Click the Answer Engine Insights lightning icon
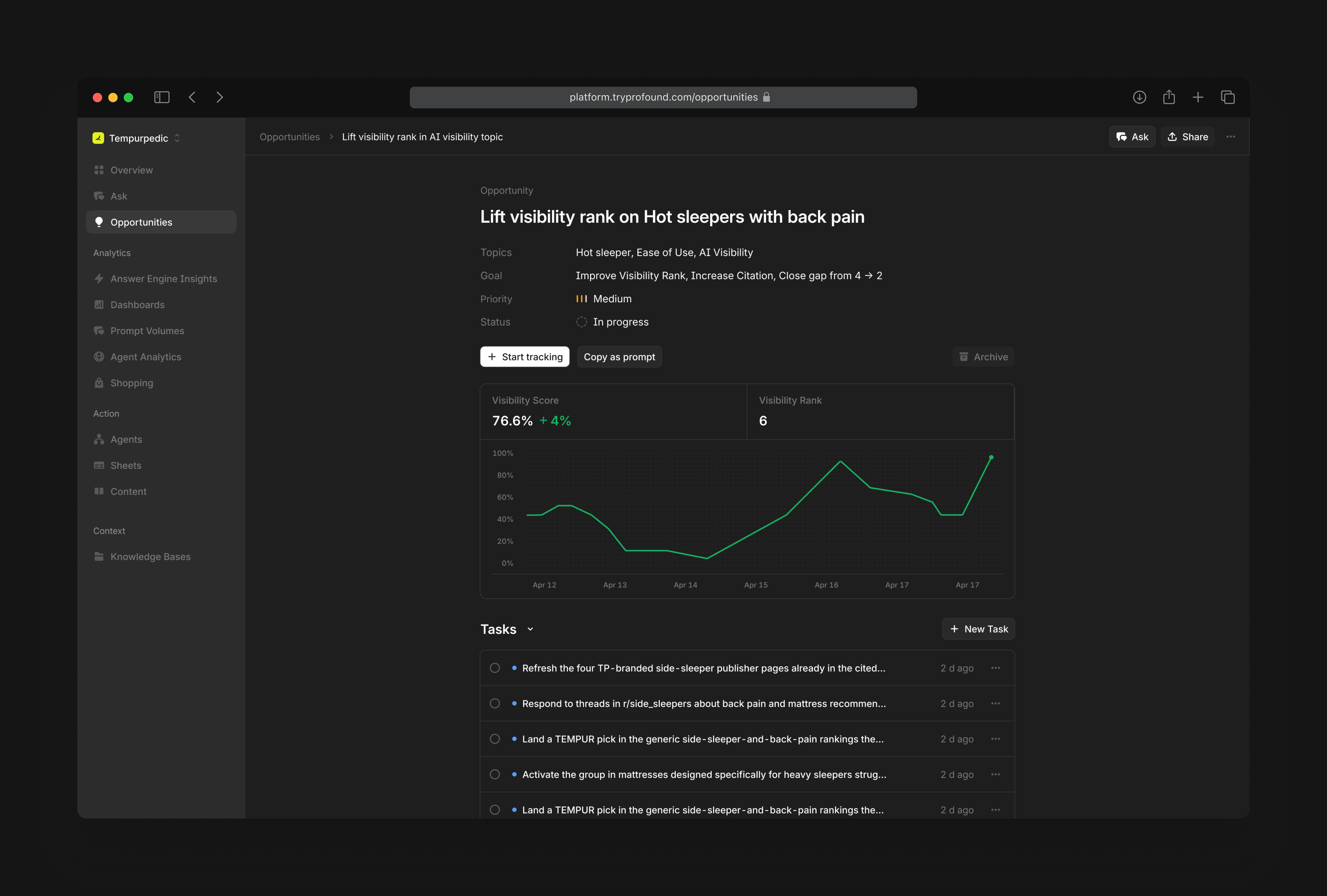This screenshot has height=896, width=1327. (99, 279)
